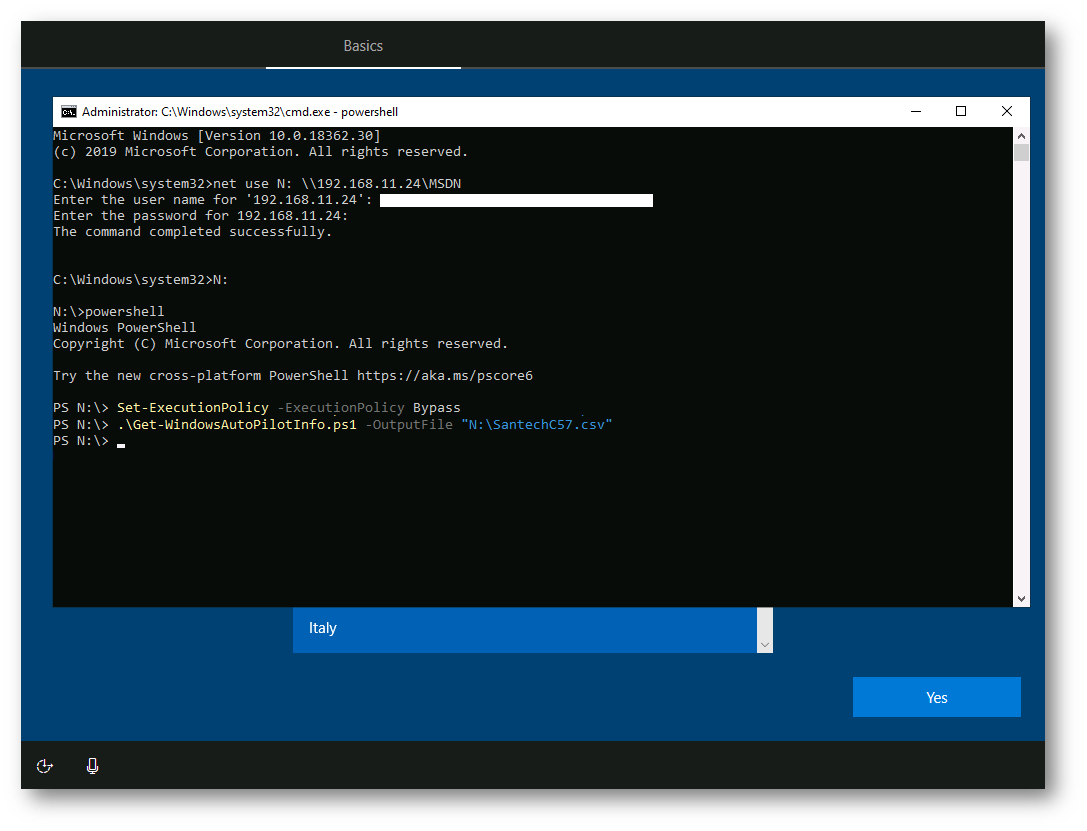Open the cmd window system menu icon
This screenshot has height=831, width=1087.
[x=69, y=112]
